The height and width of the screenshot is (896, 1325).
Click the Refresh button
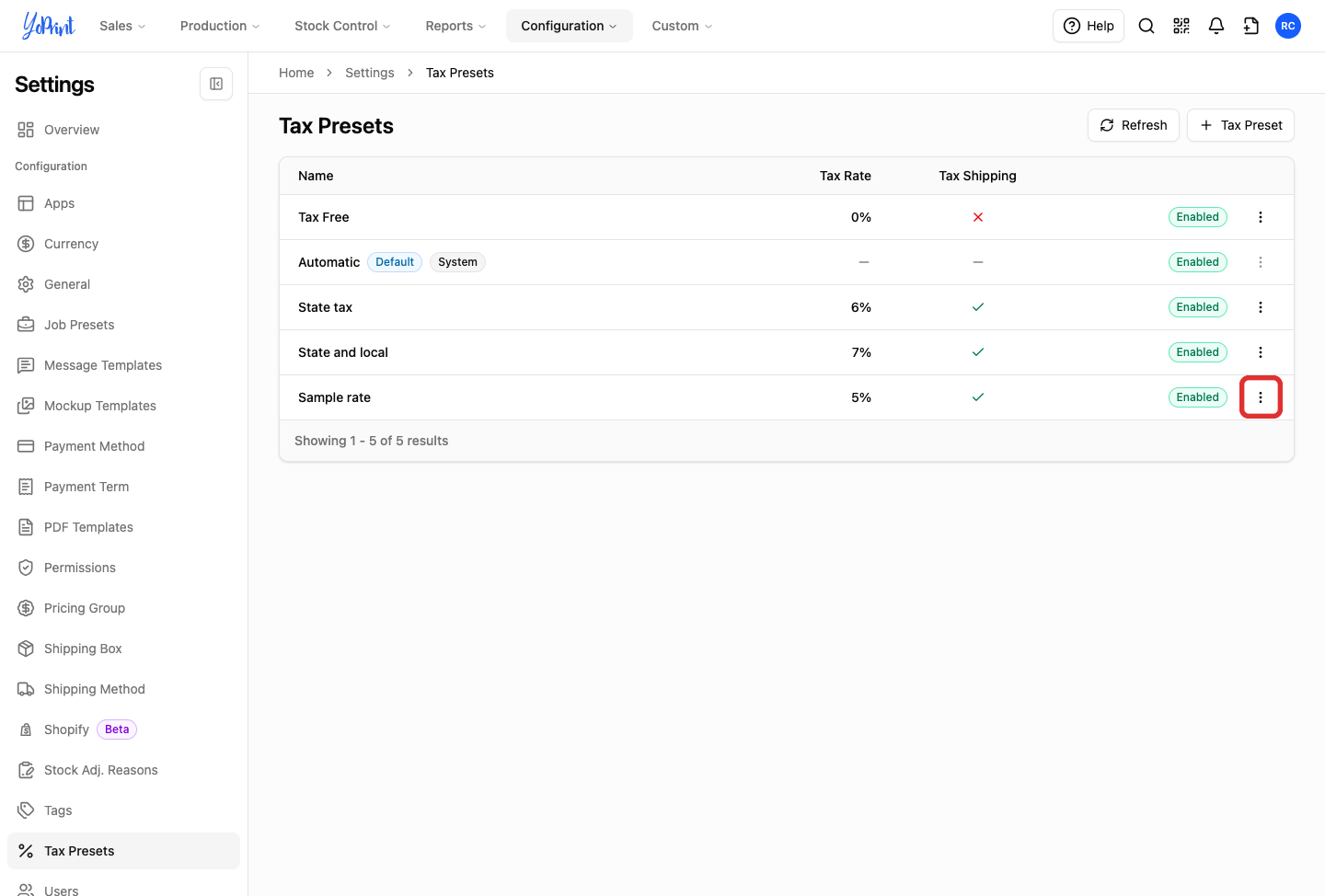pyautogui.click(x=1134, y=125)
